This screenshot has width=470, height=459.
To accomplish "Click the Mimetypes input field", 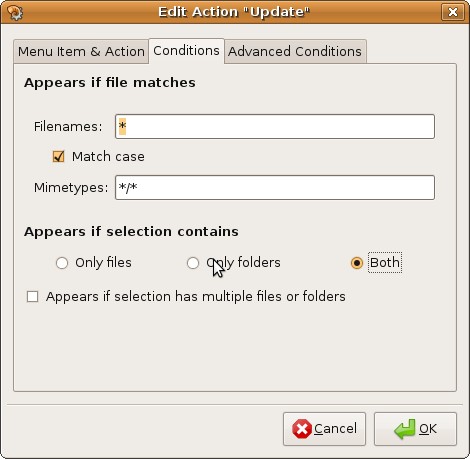I will 275,188.
